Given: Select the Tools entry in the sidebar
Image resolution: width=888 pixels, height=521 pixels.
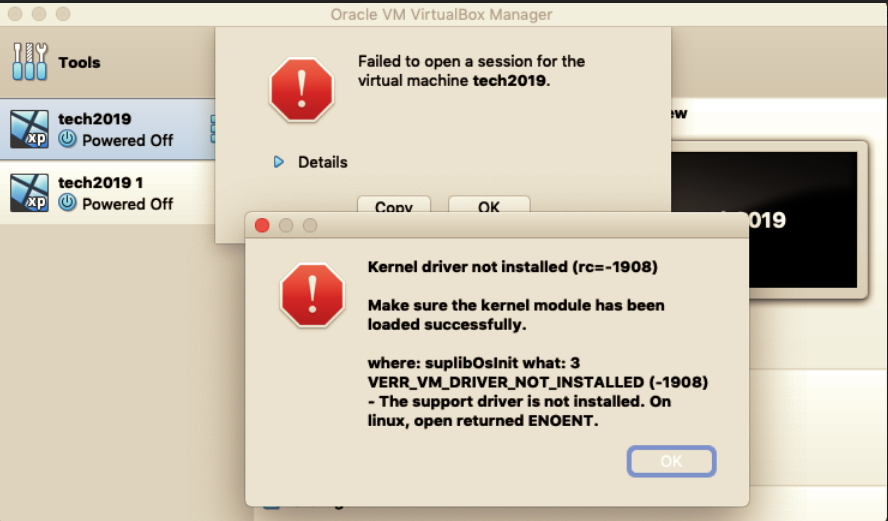Looking at the screenshot, I should tap(108, 62).
